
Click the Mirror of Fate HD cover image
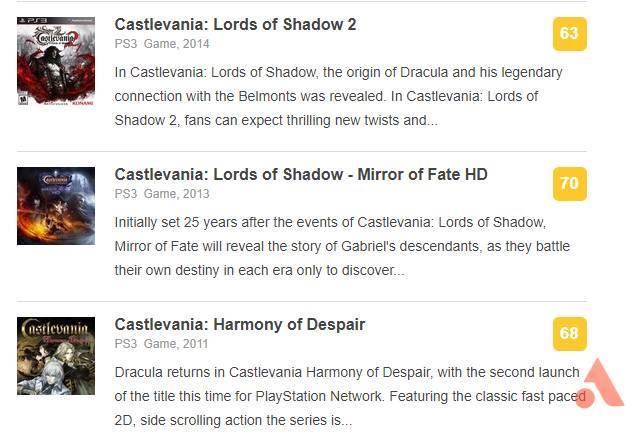(x=56, y=206)
